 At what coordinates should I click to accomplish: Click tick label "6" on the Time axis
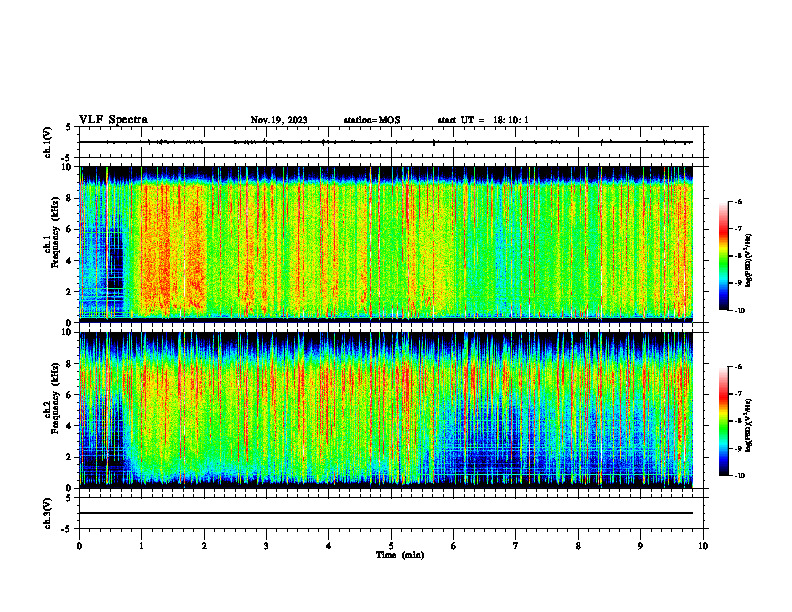(x=454, y=546)
